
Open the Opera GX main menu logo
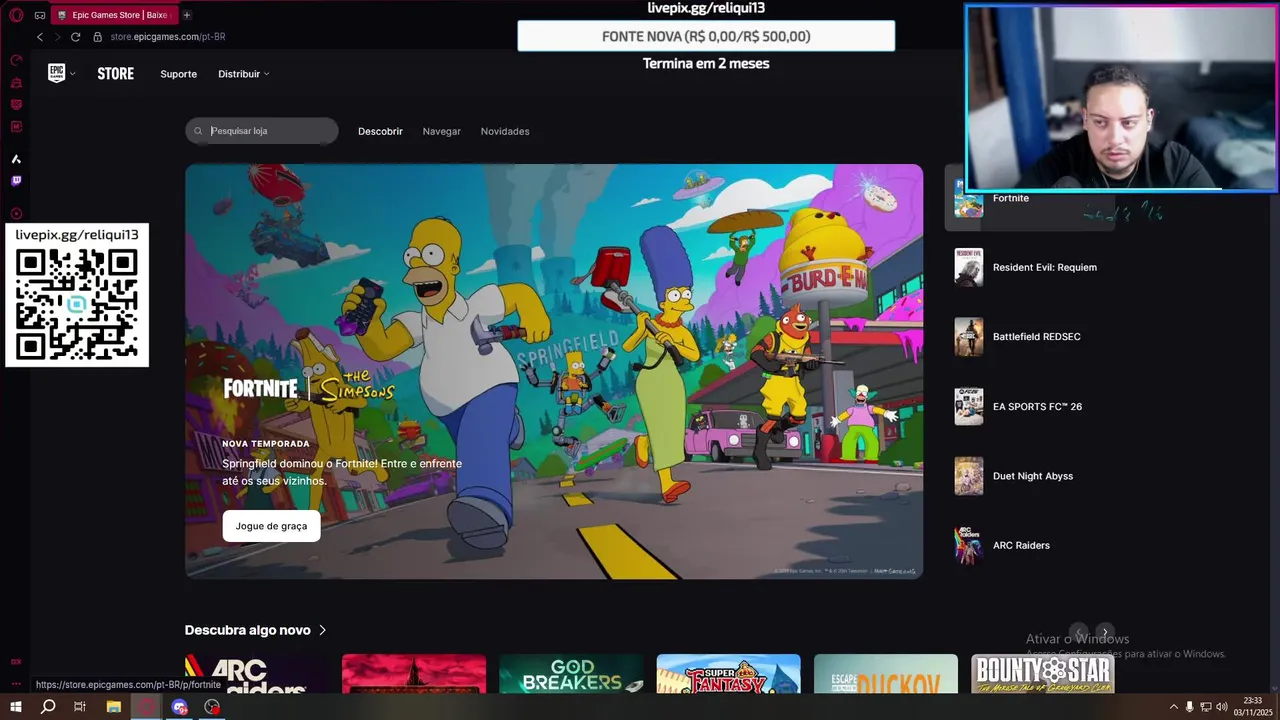coord(16,15)
